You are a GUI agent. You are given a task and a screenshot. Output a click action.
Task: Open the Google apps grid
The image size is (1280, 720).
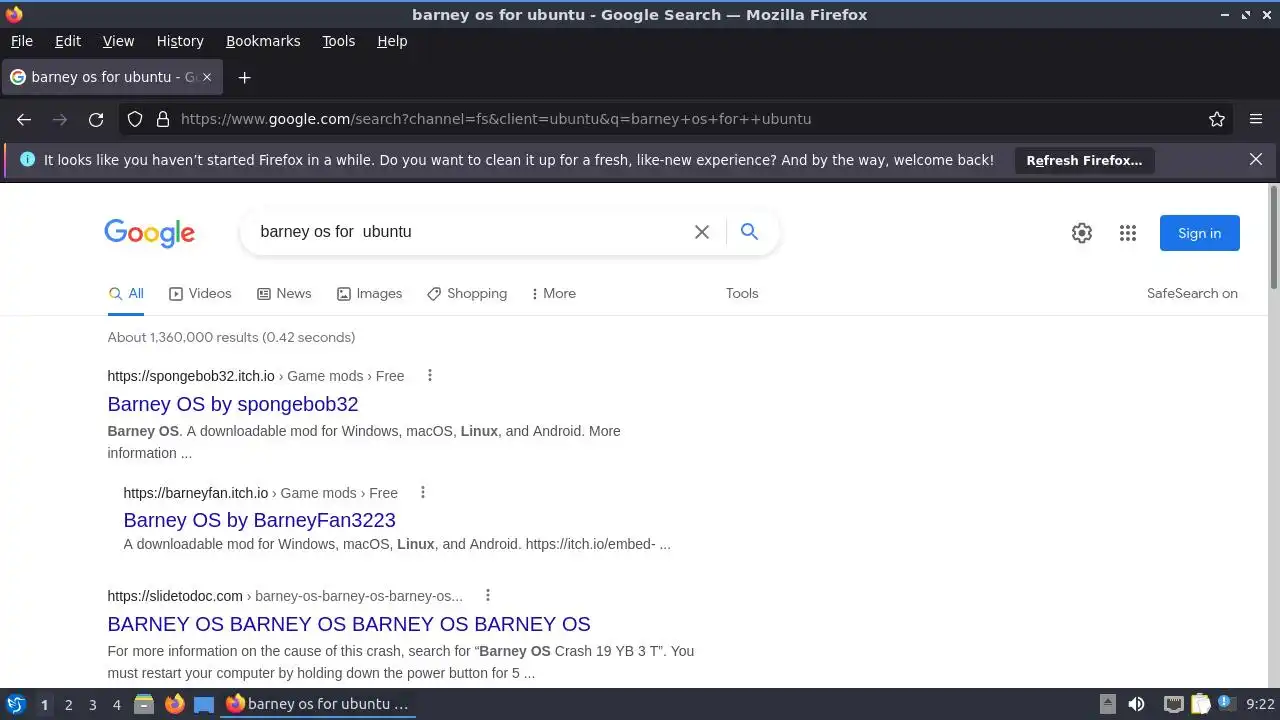(x=1128, y=233)
